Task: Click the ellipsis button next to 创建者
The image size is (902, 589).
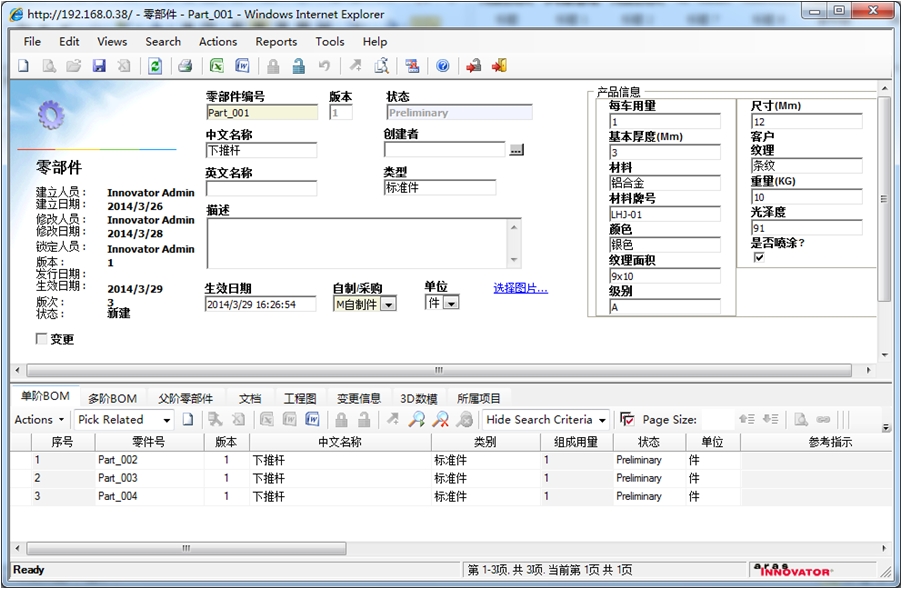Action: 516,150
